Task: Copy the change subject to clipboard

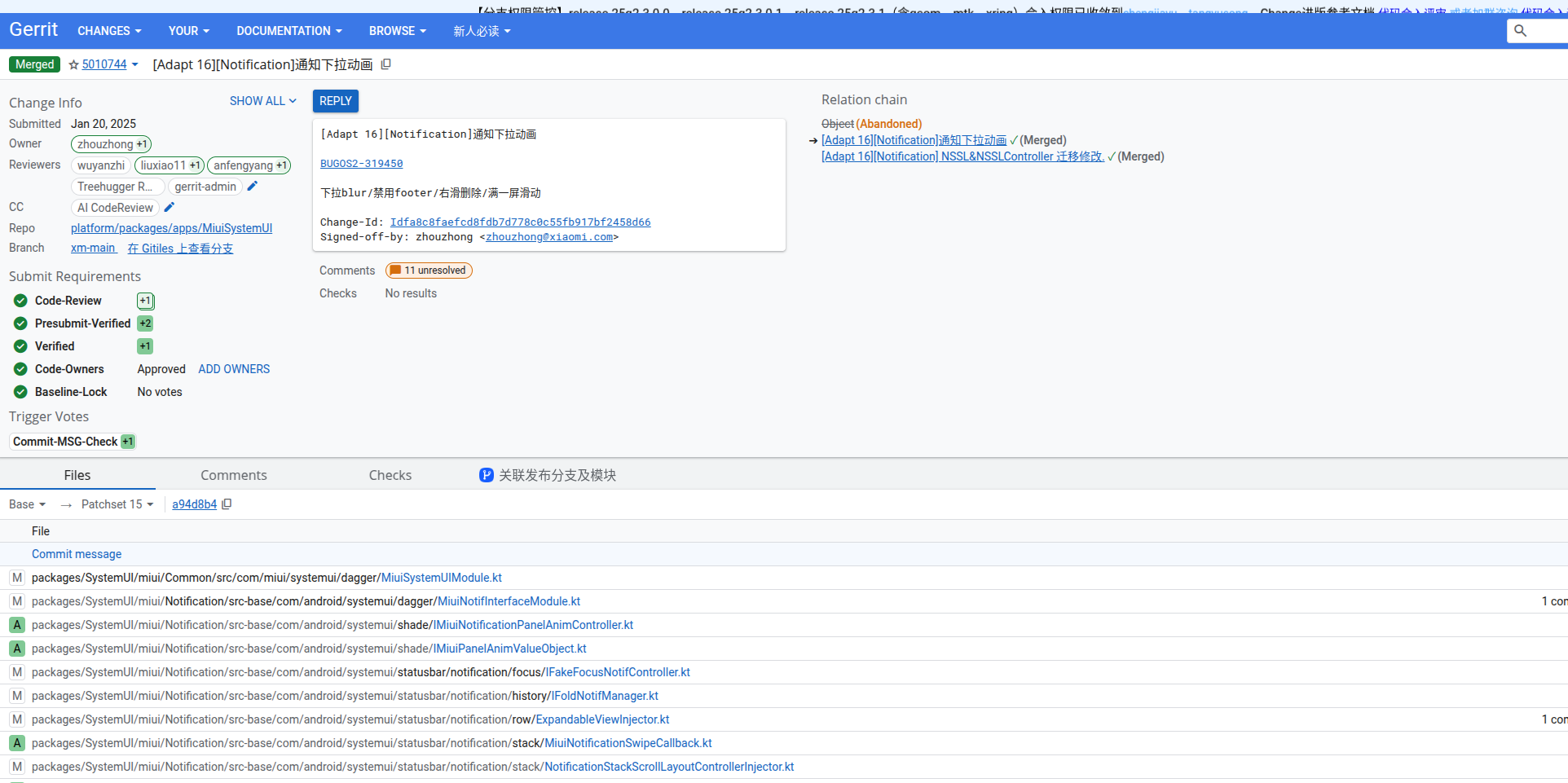Action: pyautogui.click(x=386, y=64)
